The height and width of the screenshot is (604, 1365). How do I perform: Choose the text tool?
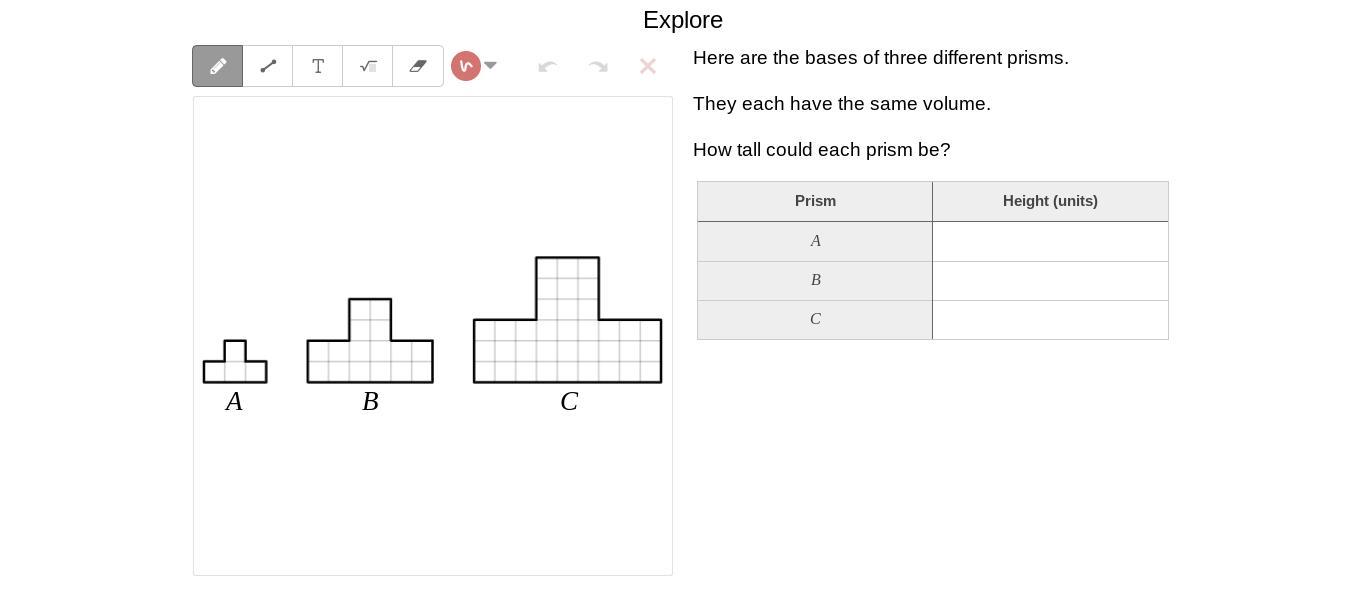318,66
